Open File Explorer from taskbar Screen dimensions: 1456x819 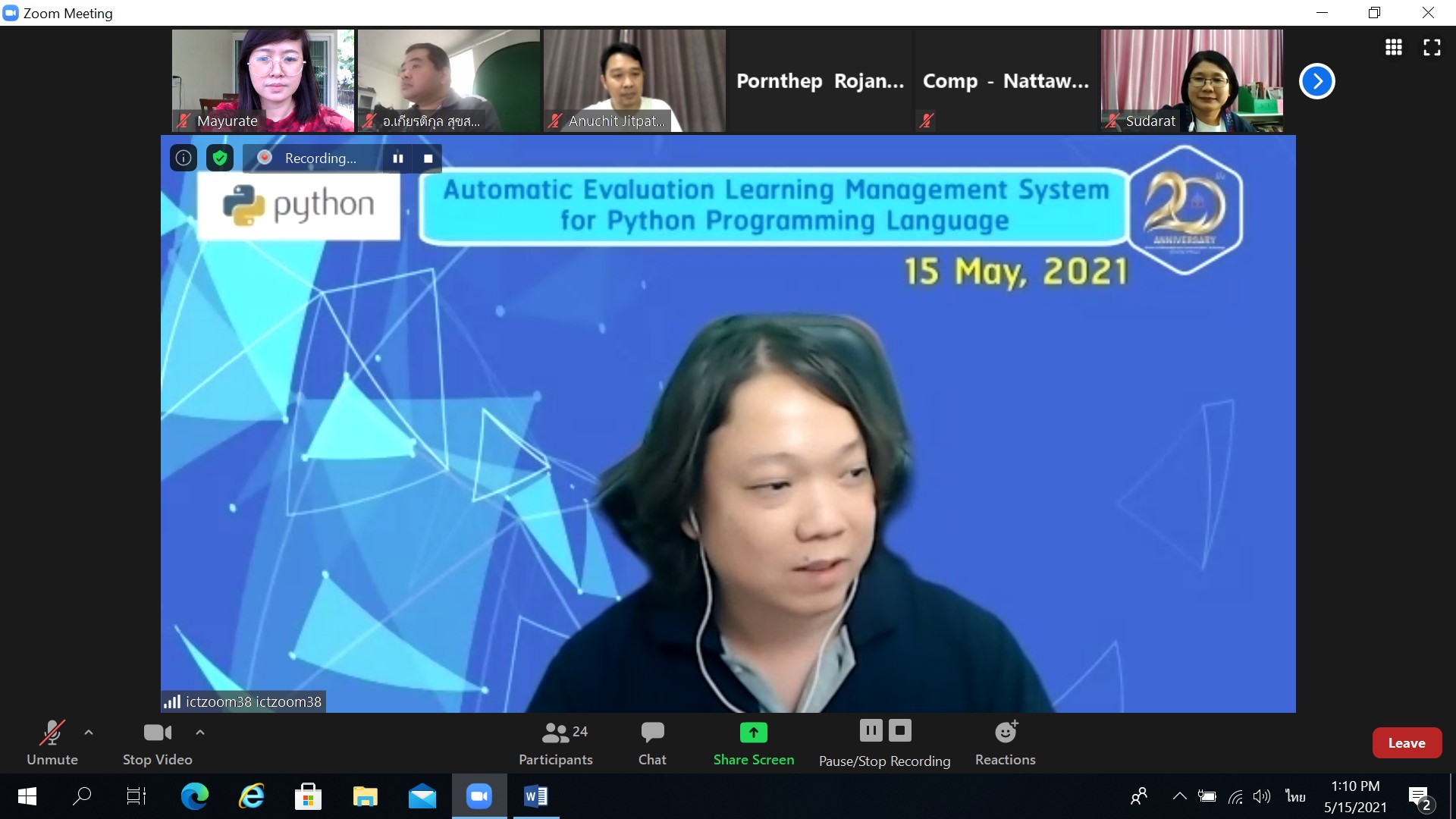point(366,796)
